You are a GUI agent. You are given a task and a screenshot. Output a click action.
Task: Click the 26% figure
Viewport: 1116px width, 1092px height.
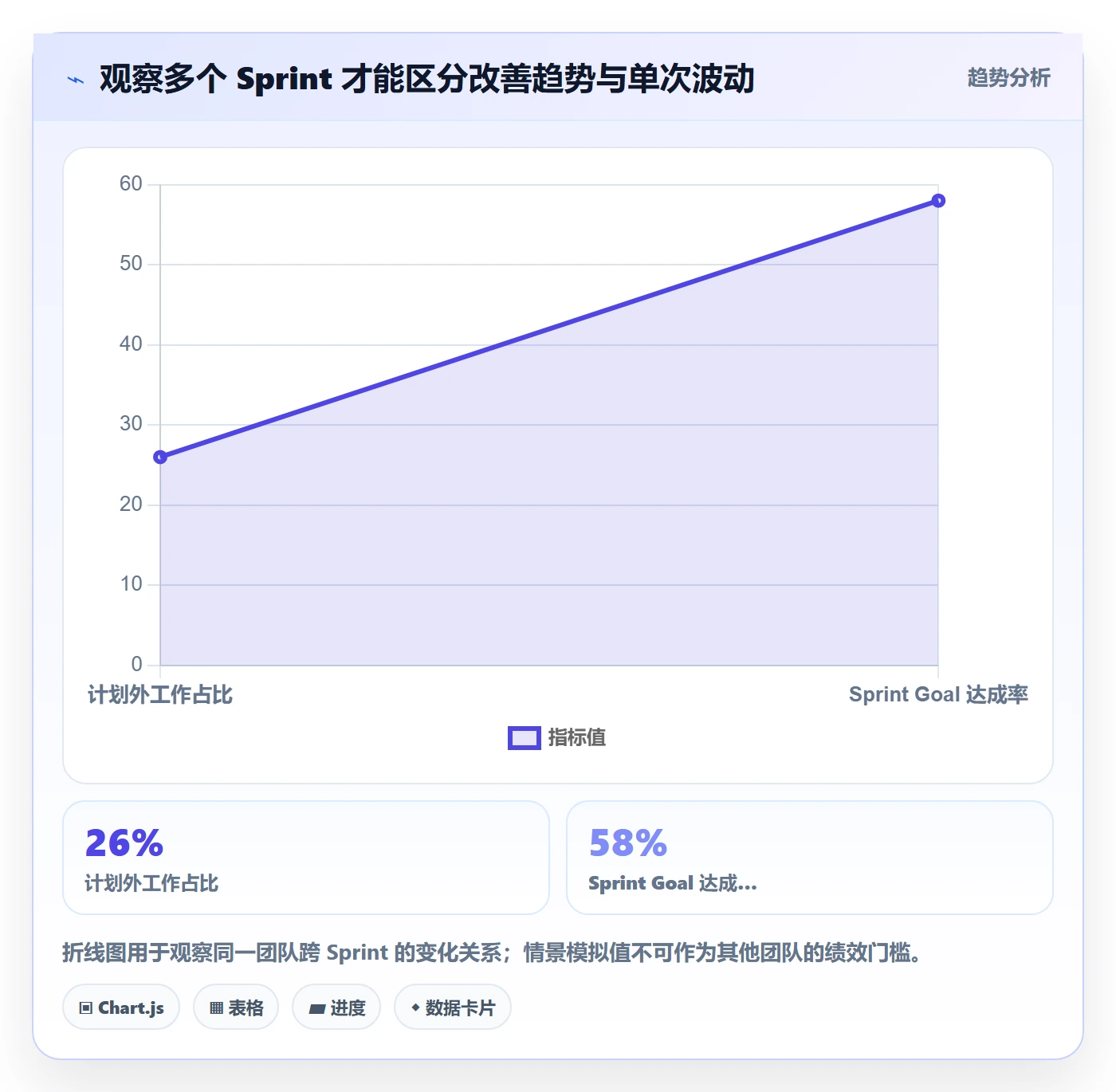(124, 843)
